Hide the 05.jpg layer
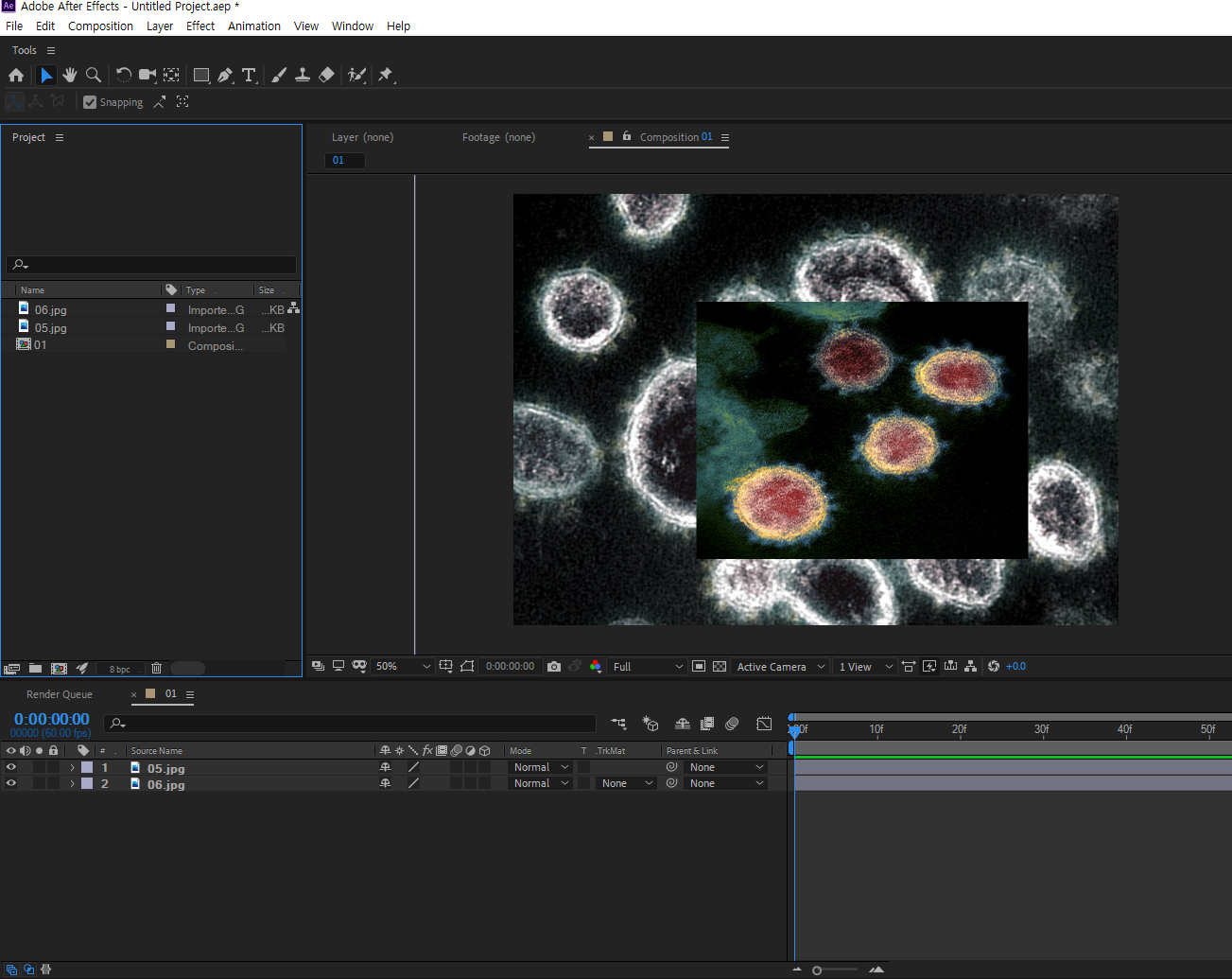This screenshot has width=1232, height=979. [11, 767]
